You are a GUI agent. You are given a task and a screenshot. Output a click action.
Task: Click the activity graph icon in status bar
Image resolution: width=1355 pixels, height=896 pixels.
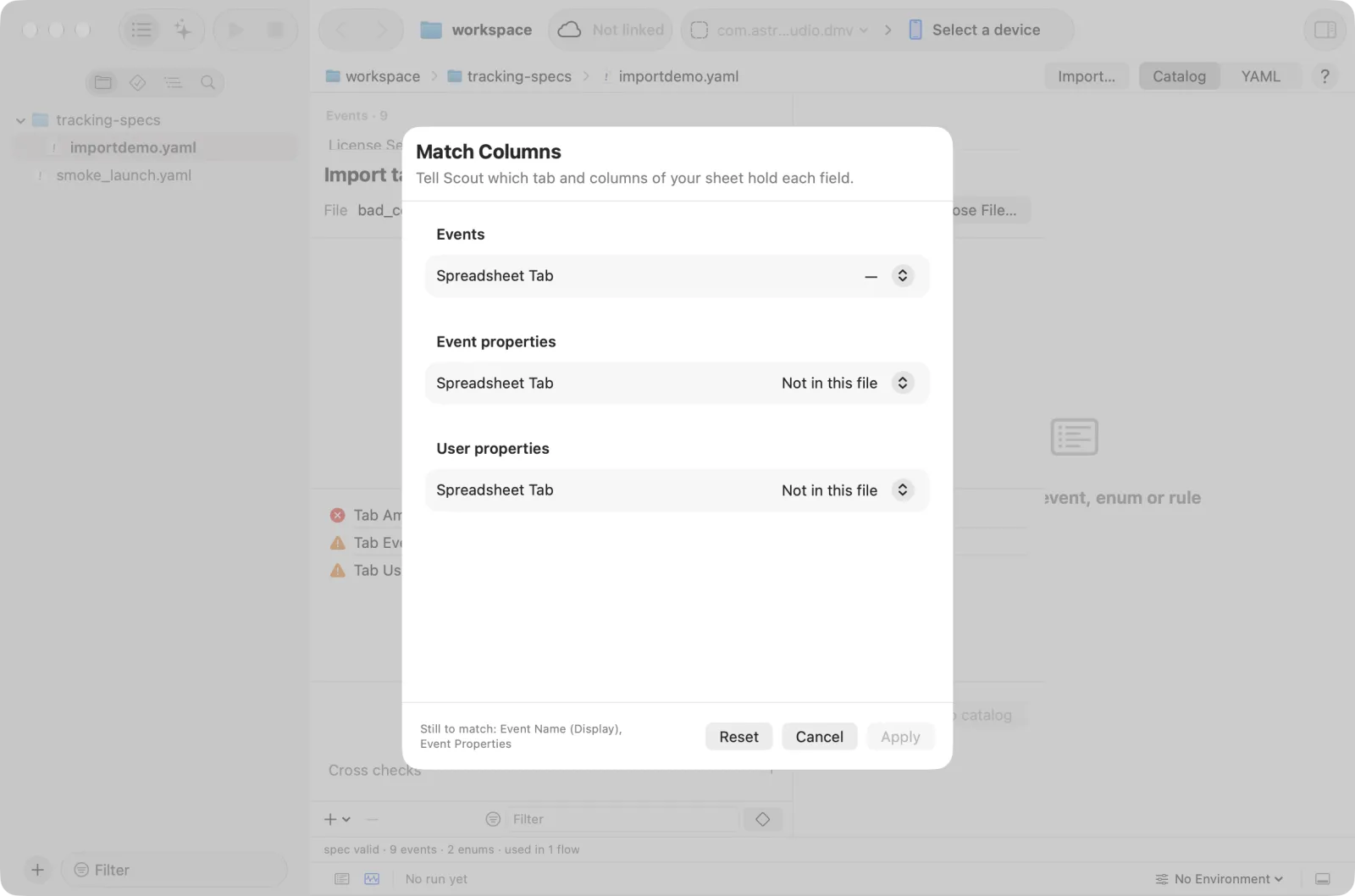click(x=372, y=879)
